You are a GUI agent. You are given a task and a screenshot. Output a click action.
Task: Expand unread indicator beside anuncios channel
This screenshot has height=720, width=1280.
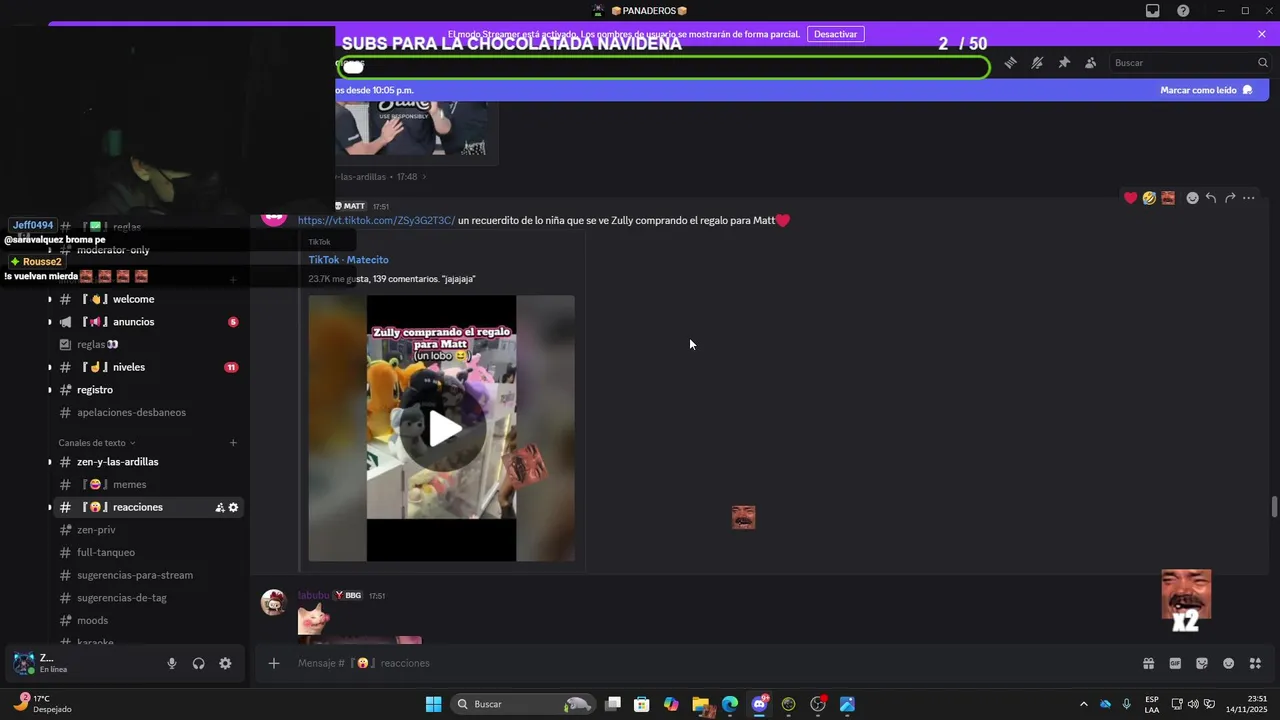click(50, 322)
